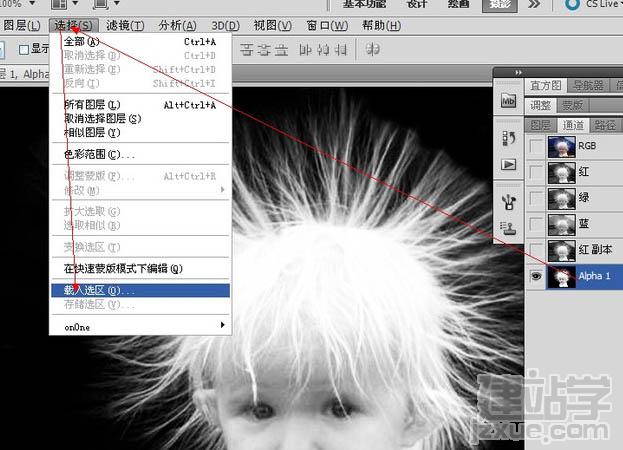Switch to the 绘画 workspace

pyautogui.click(x=458, y=4)
